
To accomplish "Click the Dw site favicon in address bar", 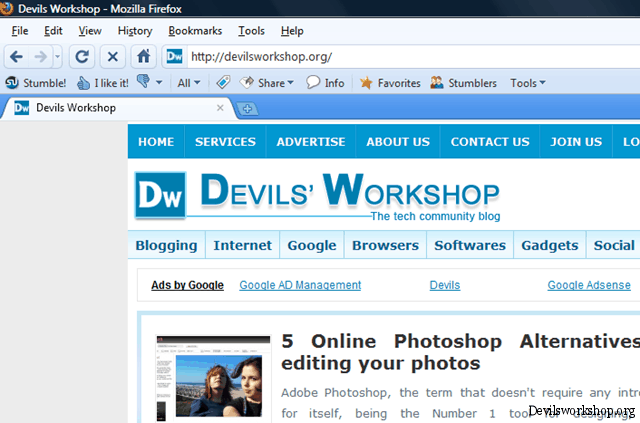I will (174, 56).
